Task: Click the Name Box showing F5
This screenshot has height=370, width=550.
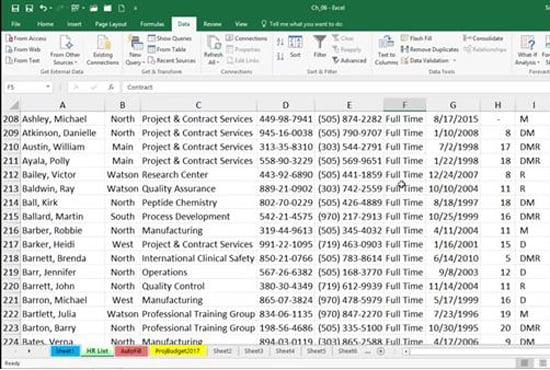Action: click(25, 87)
